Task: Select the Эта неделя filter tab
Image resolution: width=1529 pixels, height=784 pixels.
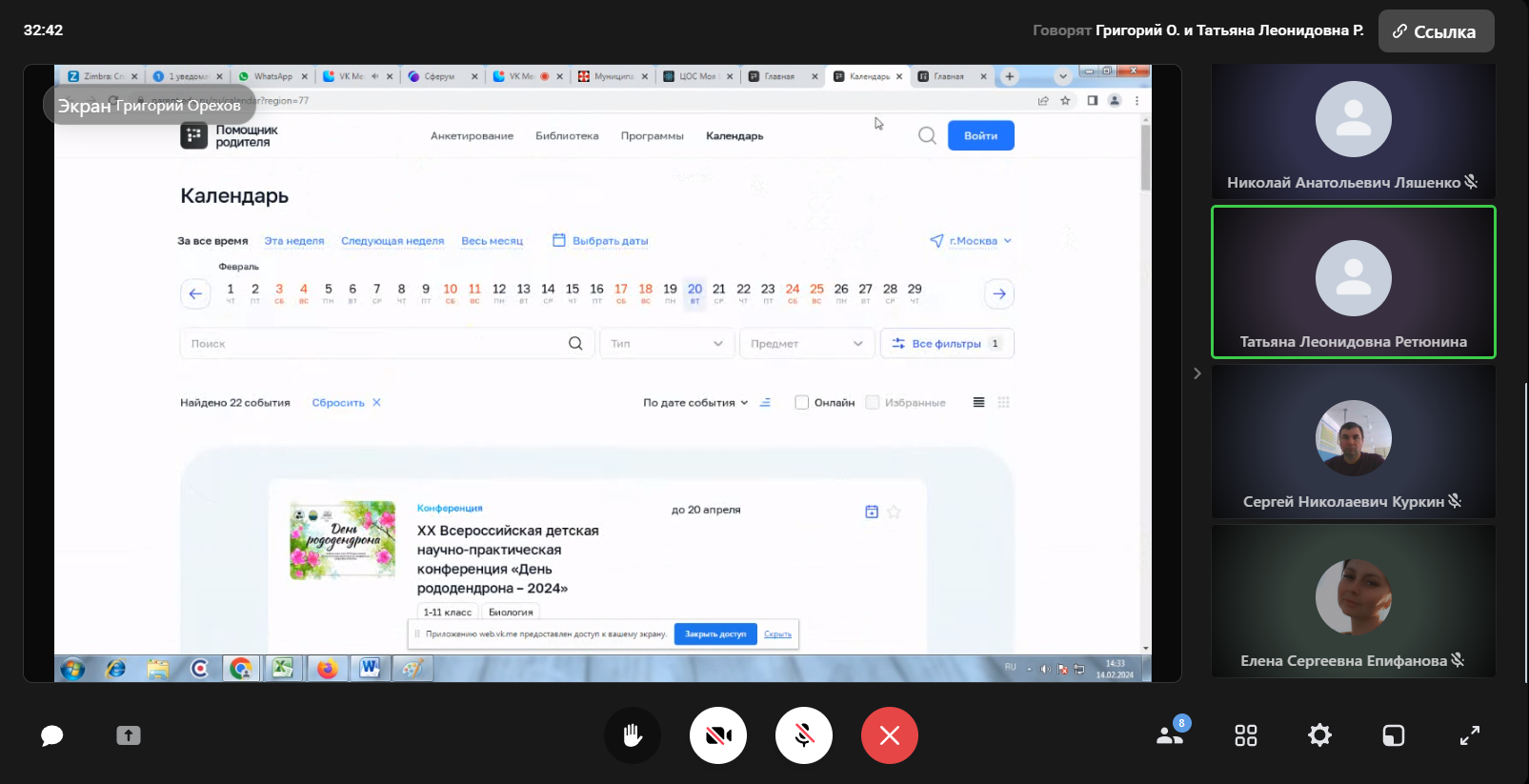Action: click(x=294, y=241)
